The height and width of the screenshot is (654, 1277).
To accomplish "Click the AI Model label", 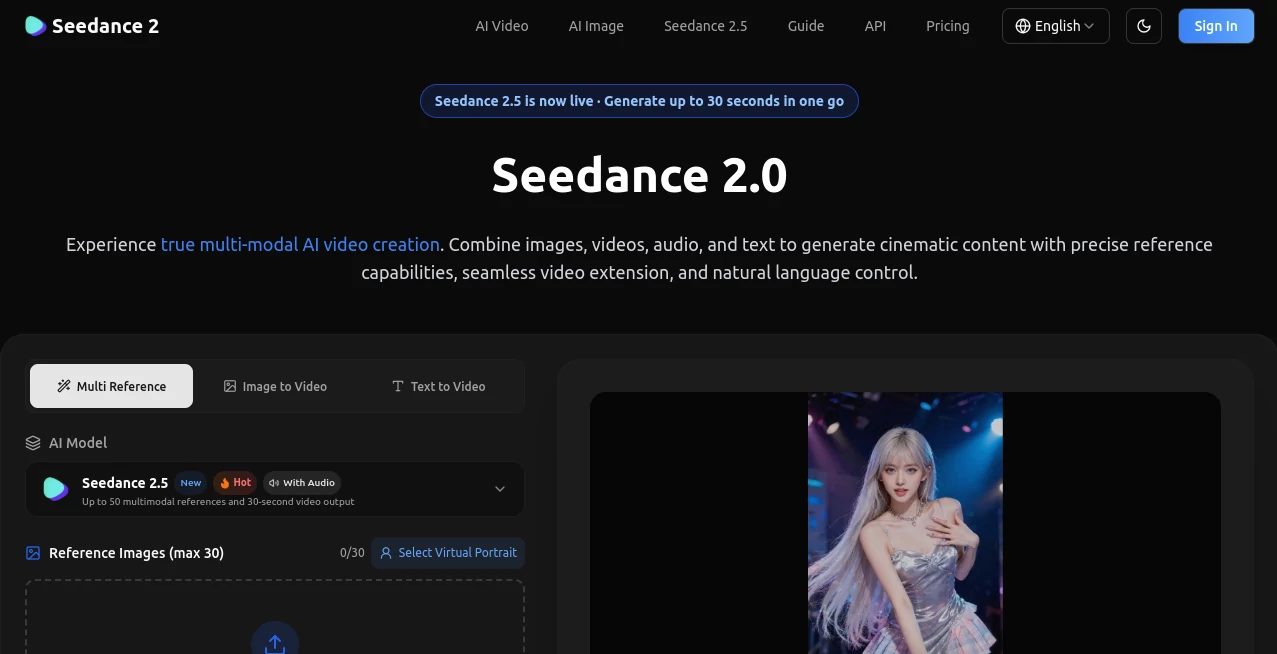I will (78, 443).
